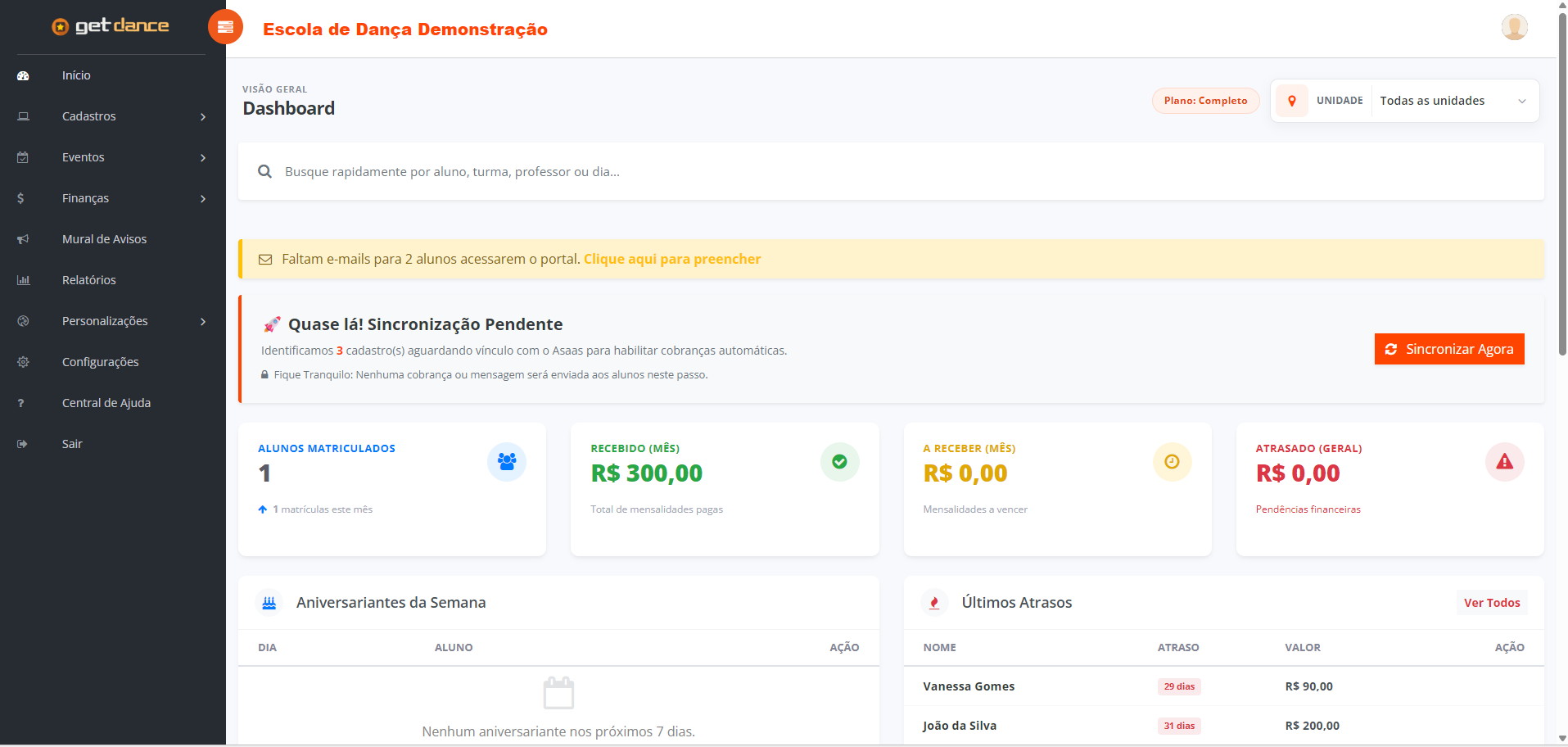
Task: Focus the quick search input field
Action: [x=891, y=171]
